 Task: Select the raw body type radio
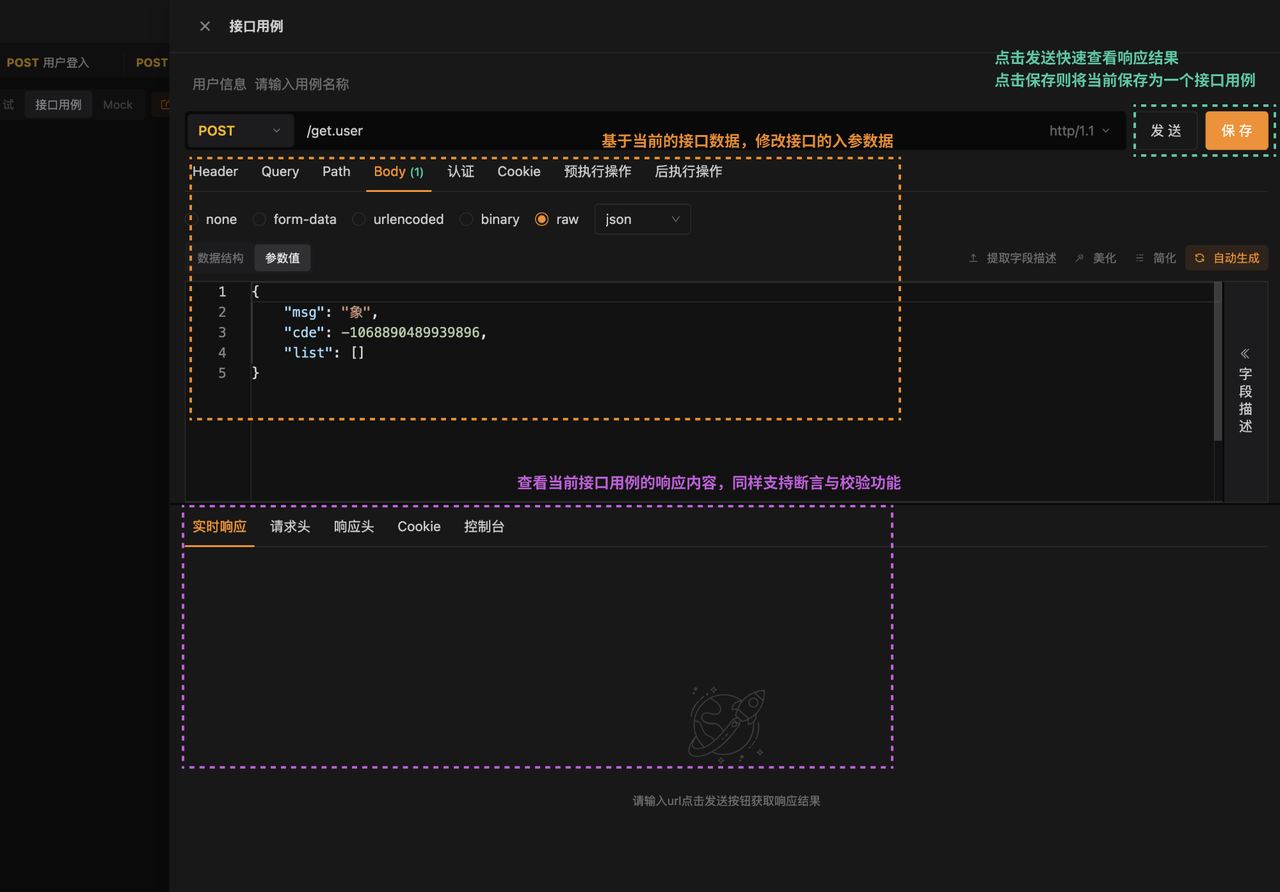pos(542,219)
